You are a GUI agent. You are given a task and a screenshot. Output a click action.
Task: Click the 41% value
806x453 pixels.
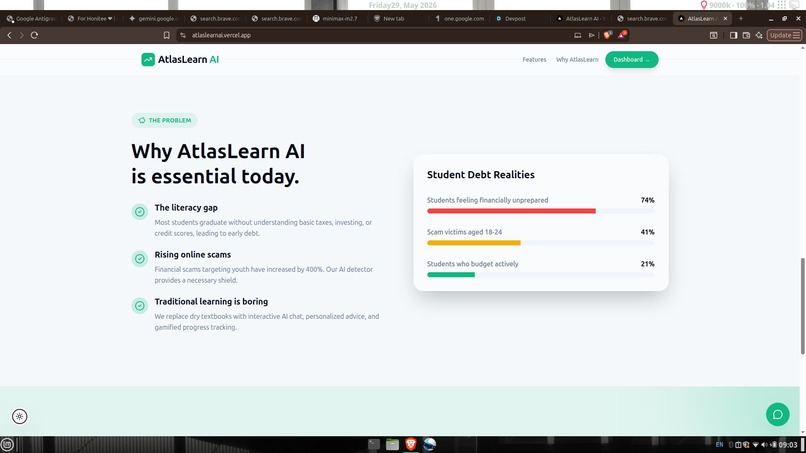click(x=647, y=232)
